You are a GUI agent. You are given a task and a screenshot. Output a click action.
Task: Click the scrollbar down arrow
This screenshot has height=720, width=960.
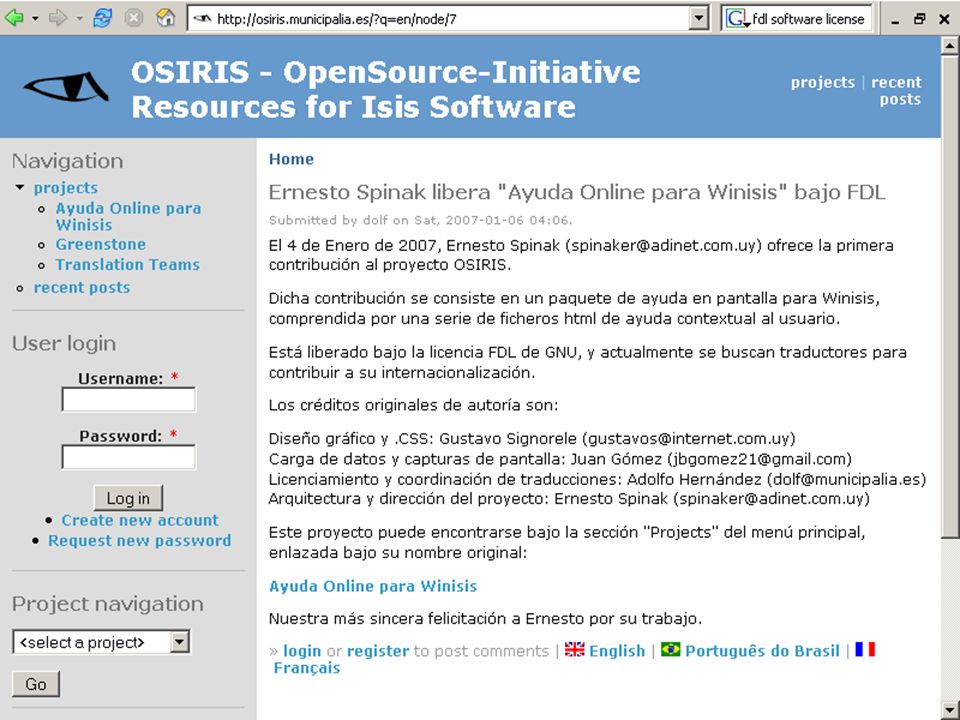(950, 710)
